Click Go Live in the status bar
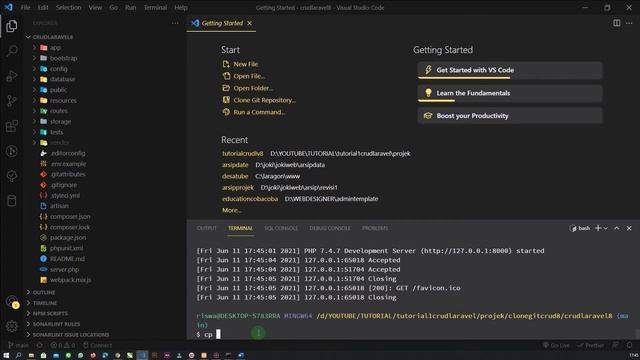 tap(556, 345)
